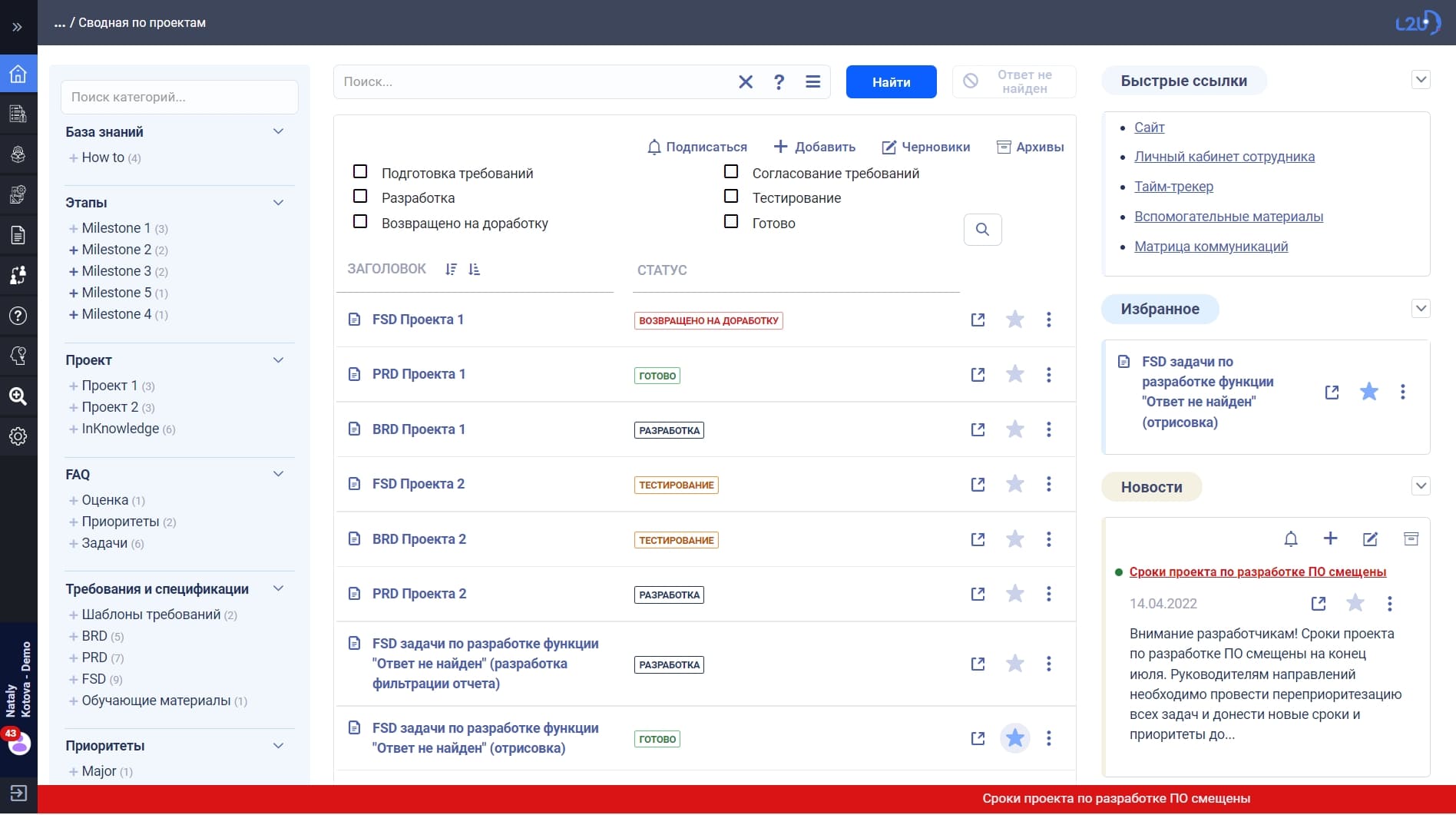
Task: Open PRD Проекта 1 in new window
Action: coord(978,375)
